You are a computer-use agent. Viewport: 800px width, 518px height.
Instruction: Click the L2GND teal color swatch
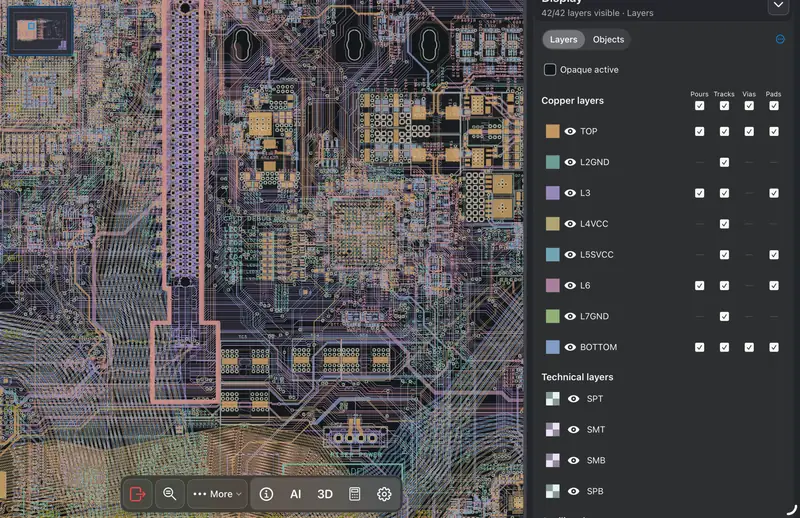tap(553, 162)
